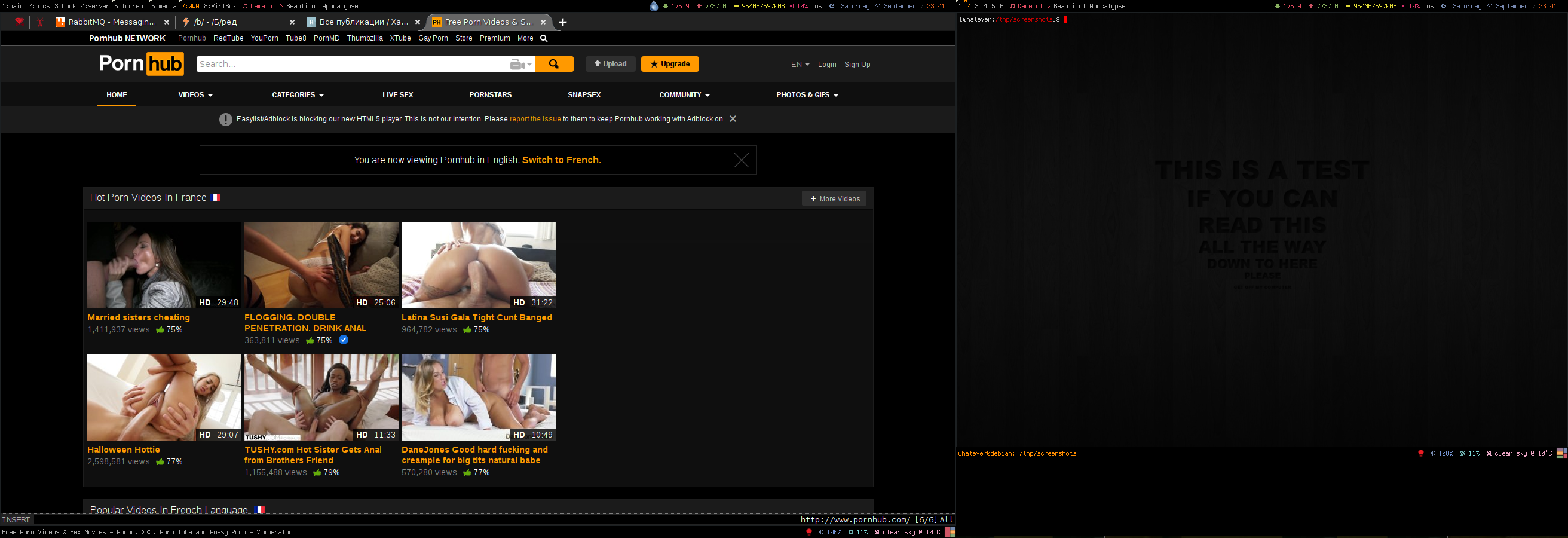Click the French flag beside 'French Language' heading

[259, 510]
